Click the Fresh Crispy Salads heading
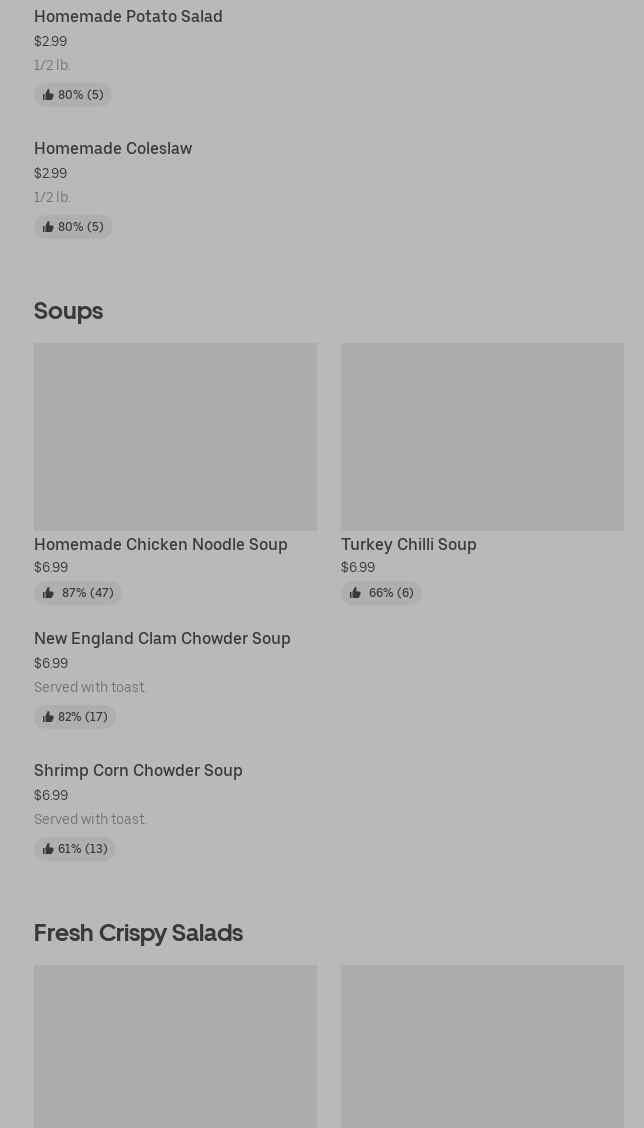Screen dimensions: 644x1128 coord(138,932)
